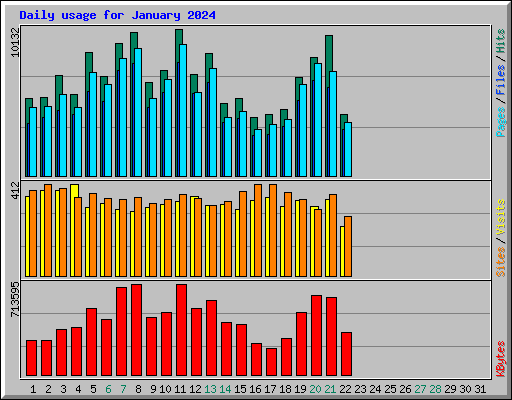Click day label 30 on the x-axis
Screen dimensions: 512x400
tap(465, 389)
